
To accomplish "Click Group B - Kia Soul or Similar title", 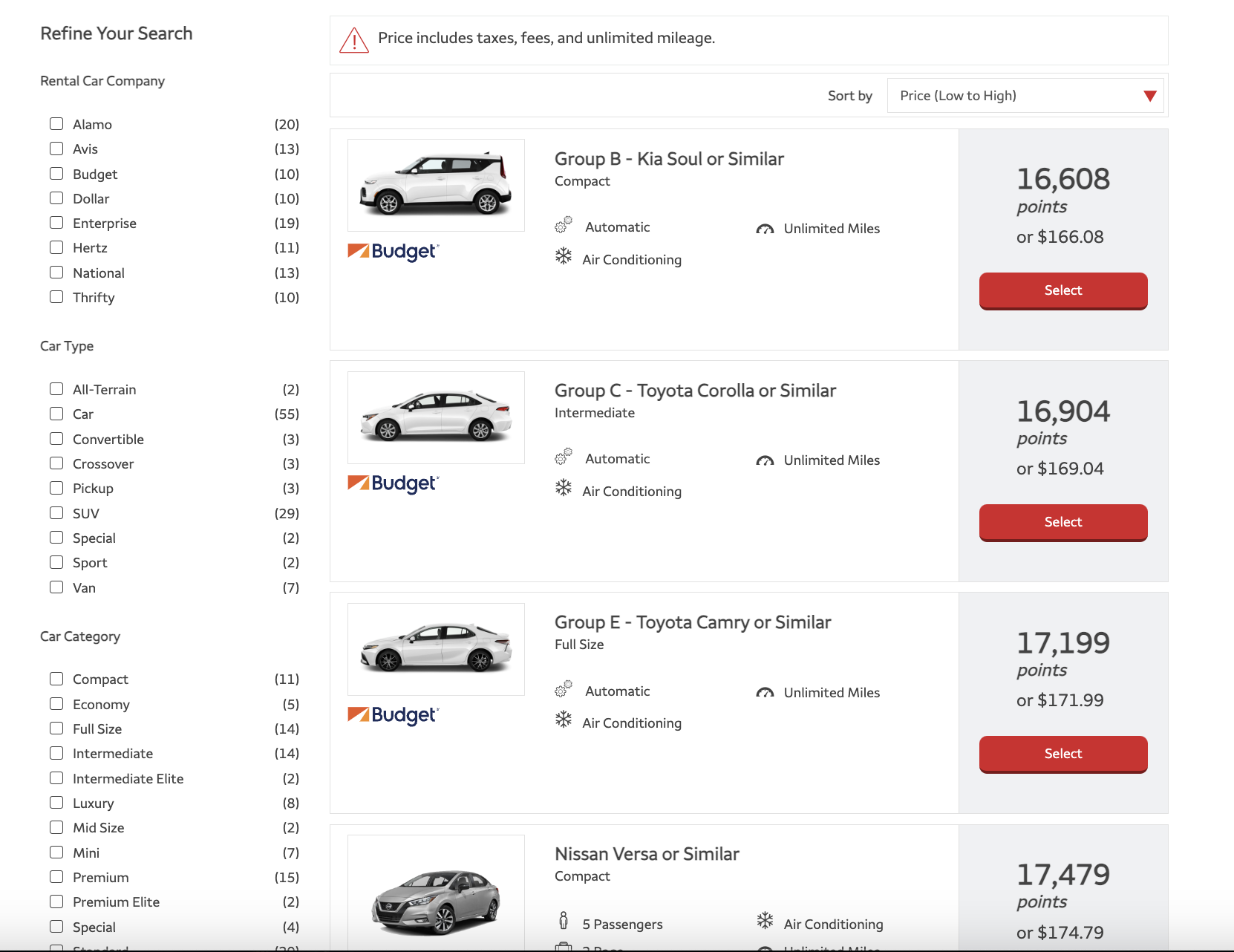I will tap(669, 159).
